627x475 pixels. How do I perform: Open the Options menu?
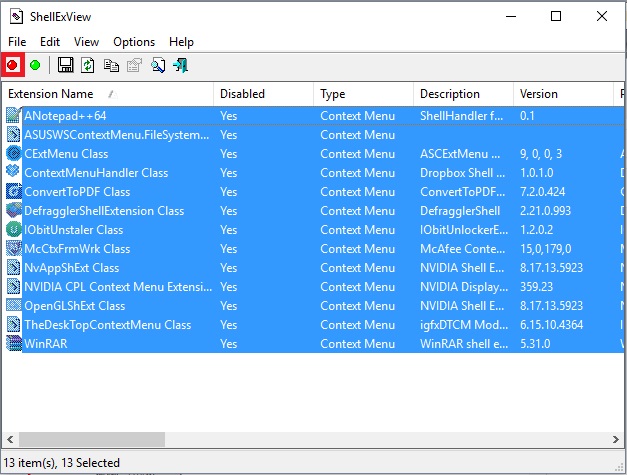134,42
